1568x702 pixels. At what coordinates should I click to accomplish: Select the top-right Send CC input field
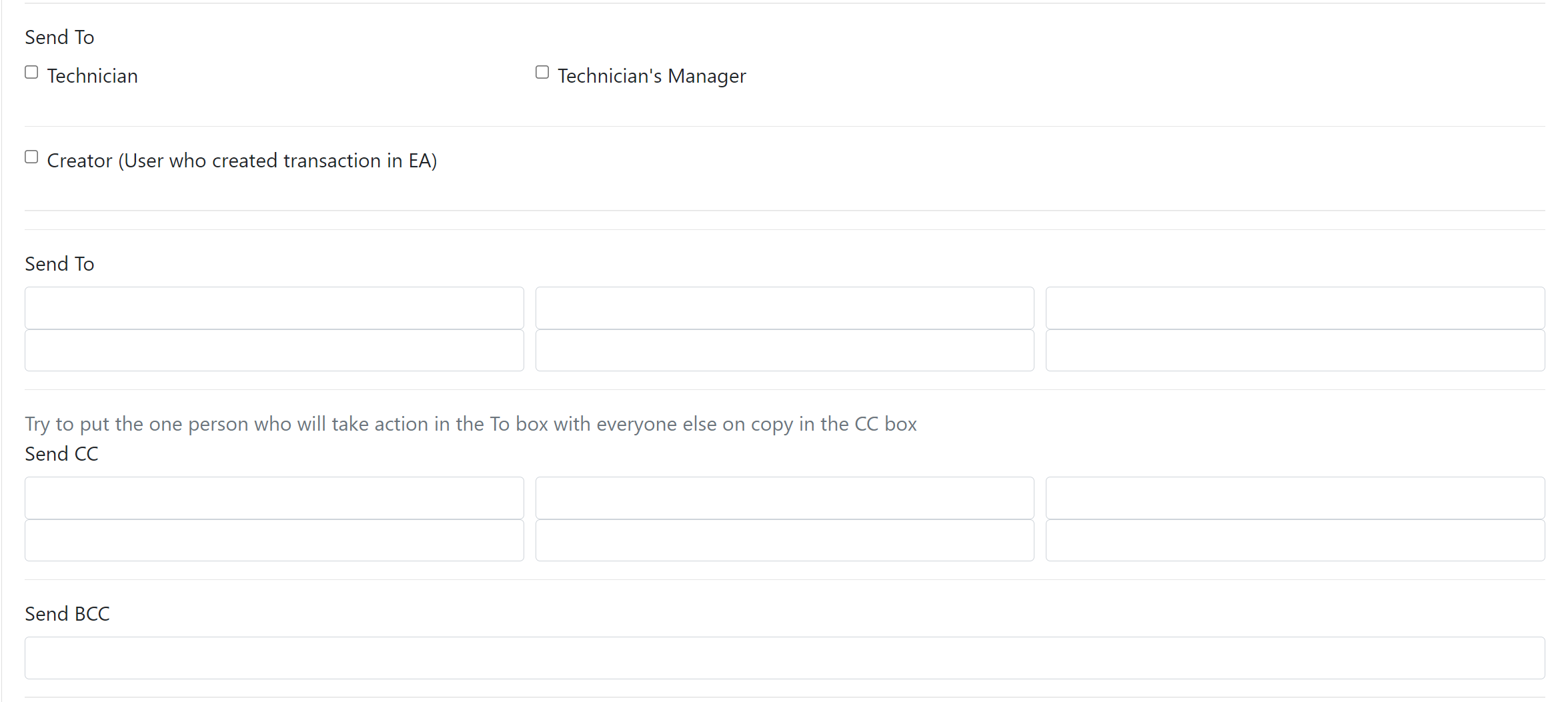coord(1295,498)
